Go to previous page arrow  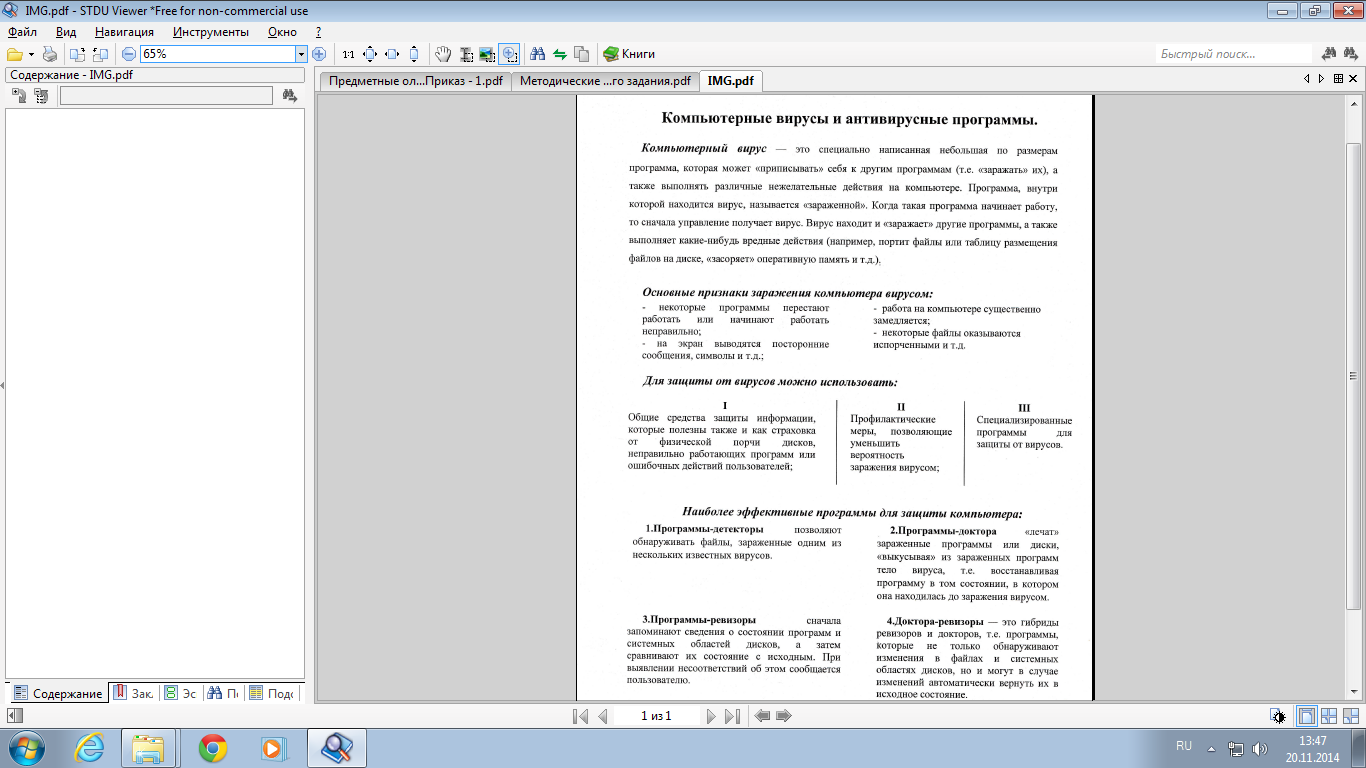(x=602, y=716)
